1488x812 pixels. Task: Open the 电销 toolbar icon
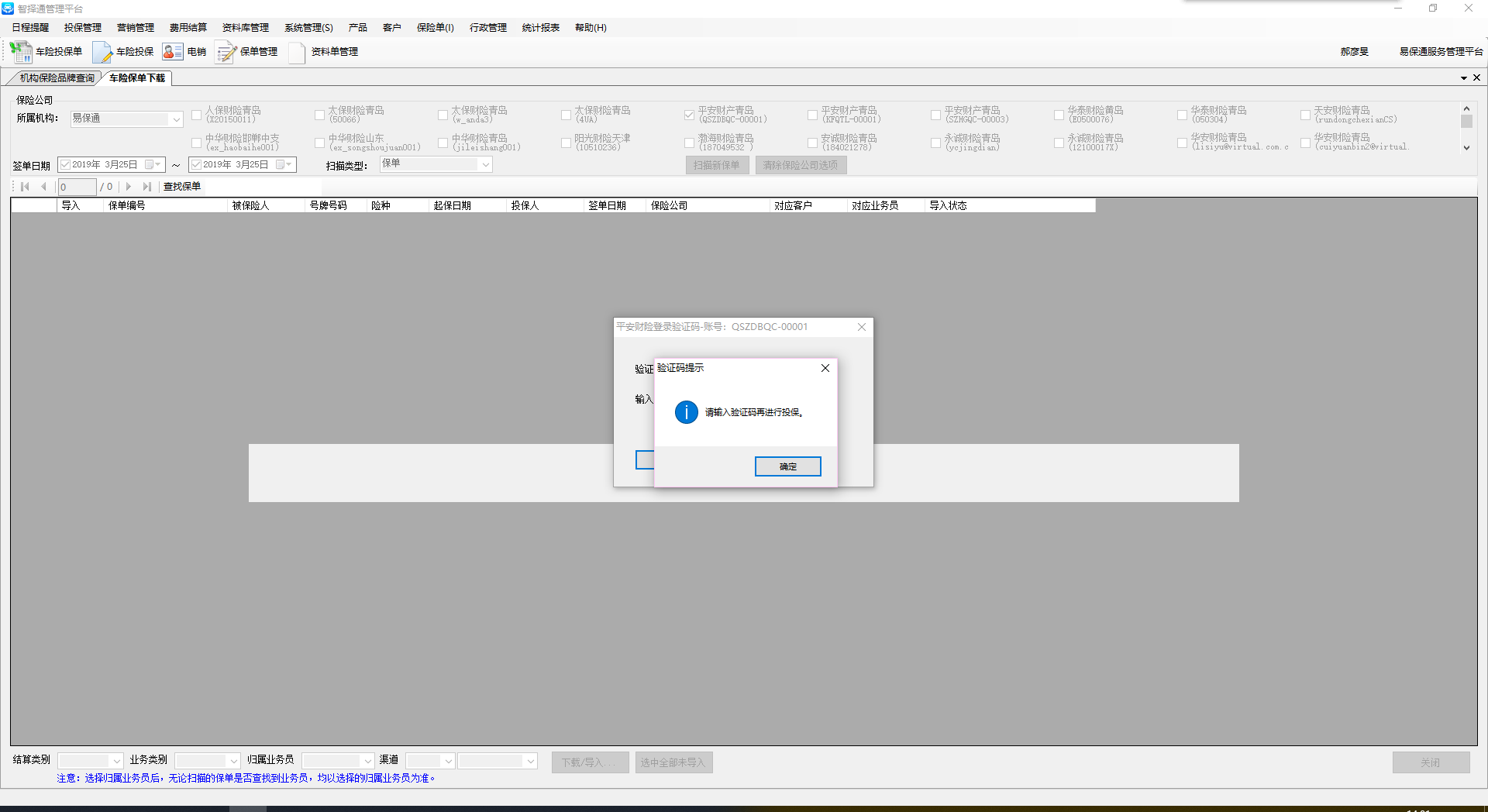tap(184, 52)
